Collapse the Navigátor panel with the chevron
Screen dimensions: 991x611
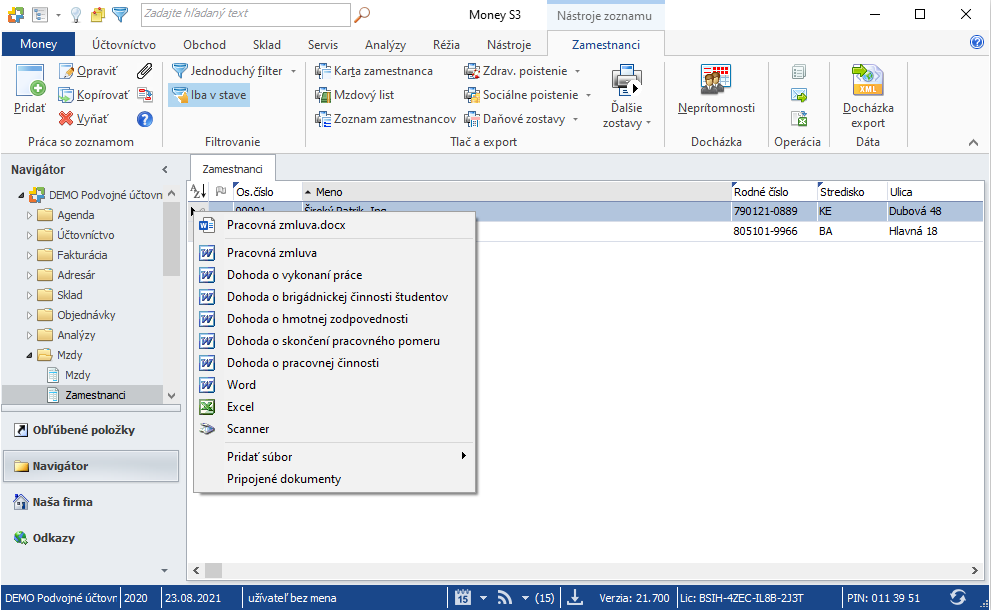tap(165, 169)
